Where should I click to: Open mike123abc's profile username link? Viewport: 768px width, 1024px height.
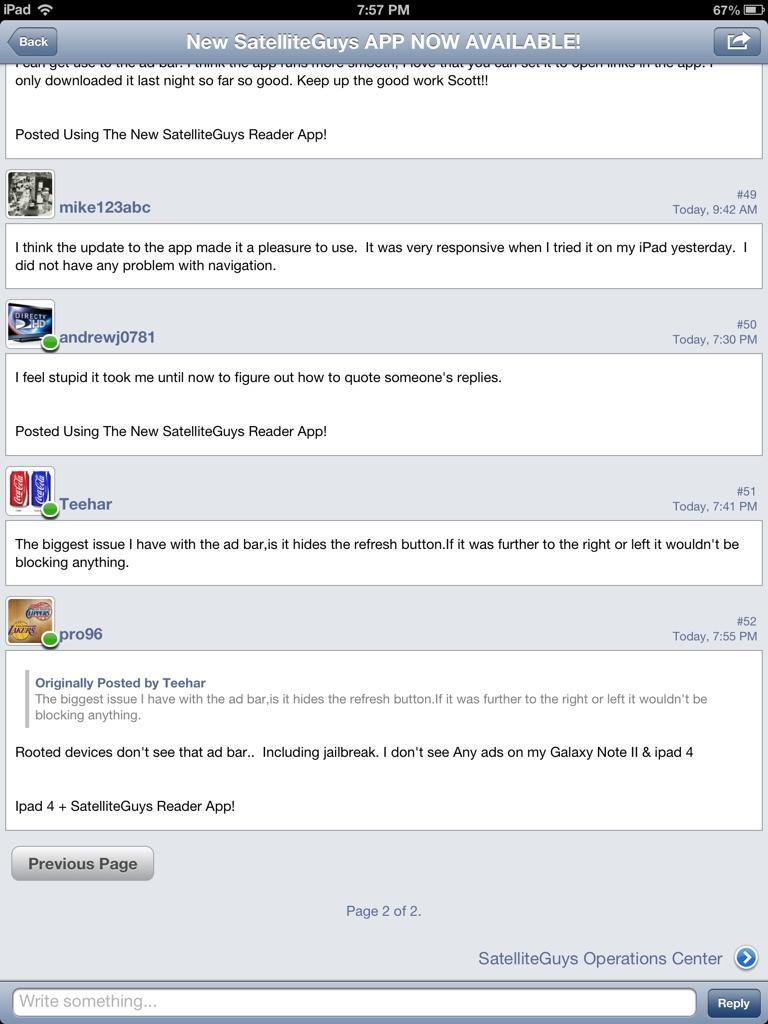105,207
